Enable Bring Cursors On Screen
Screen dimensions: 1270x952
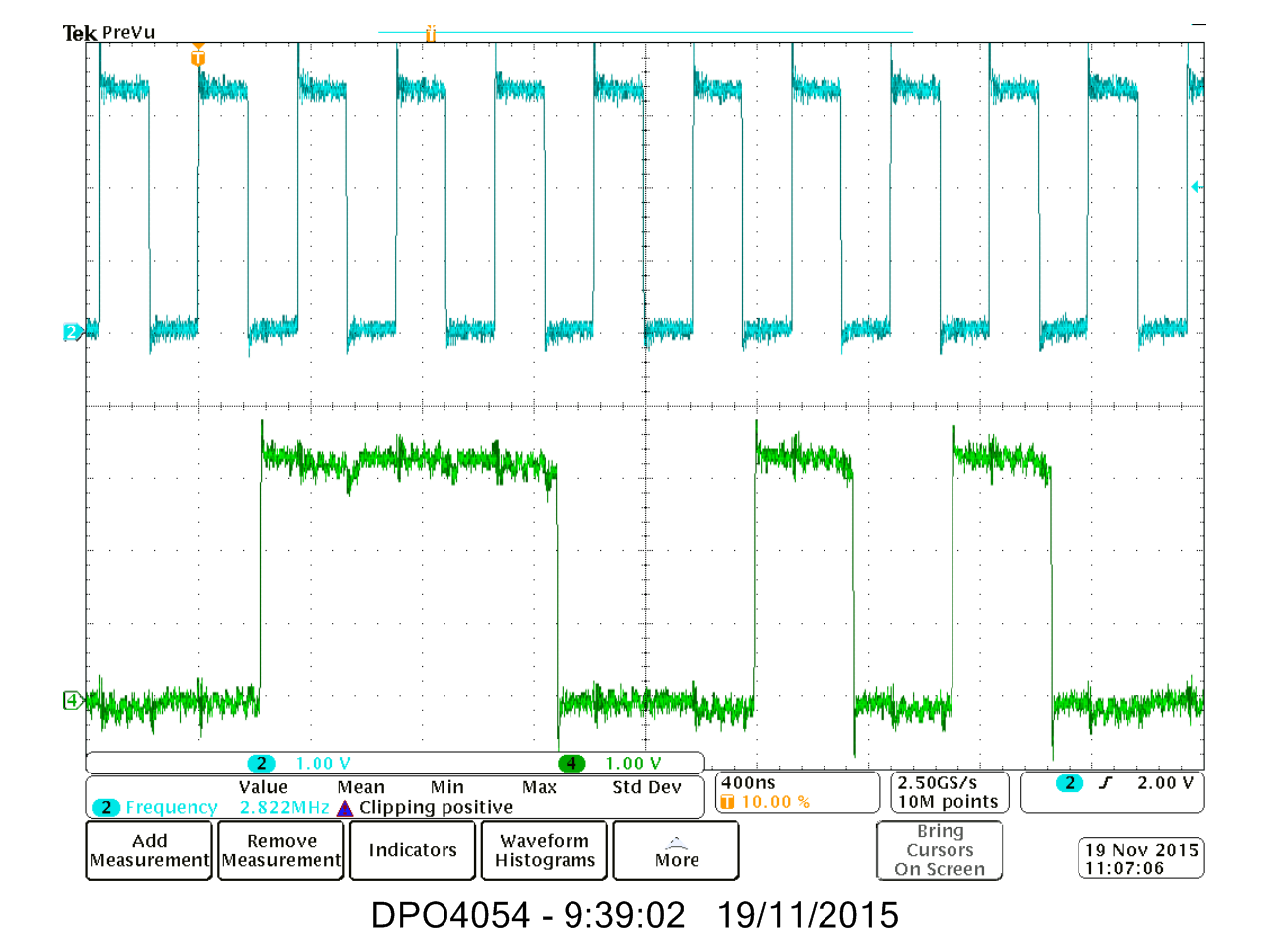(x=940, y=850)
